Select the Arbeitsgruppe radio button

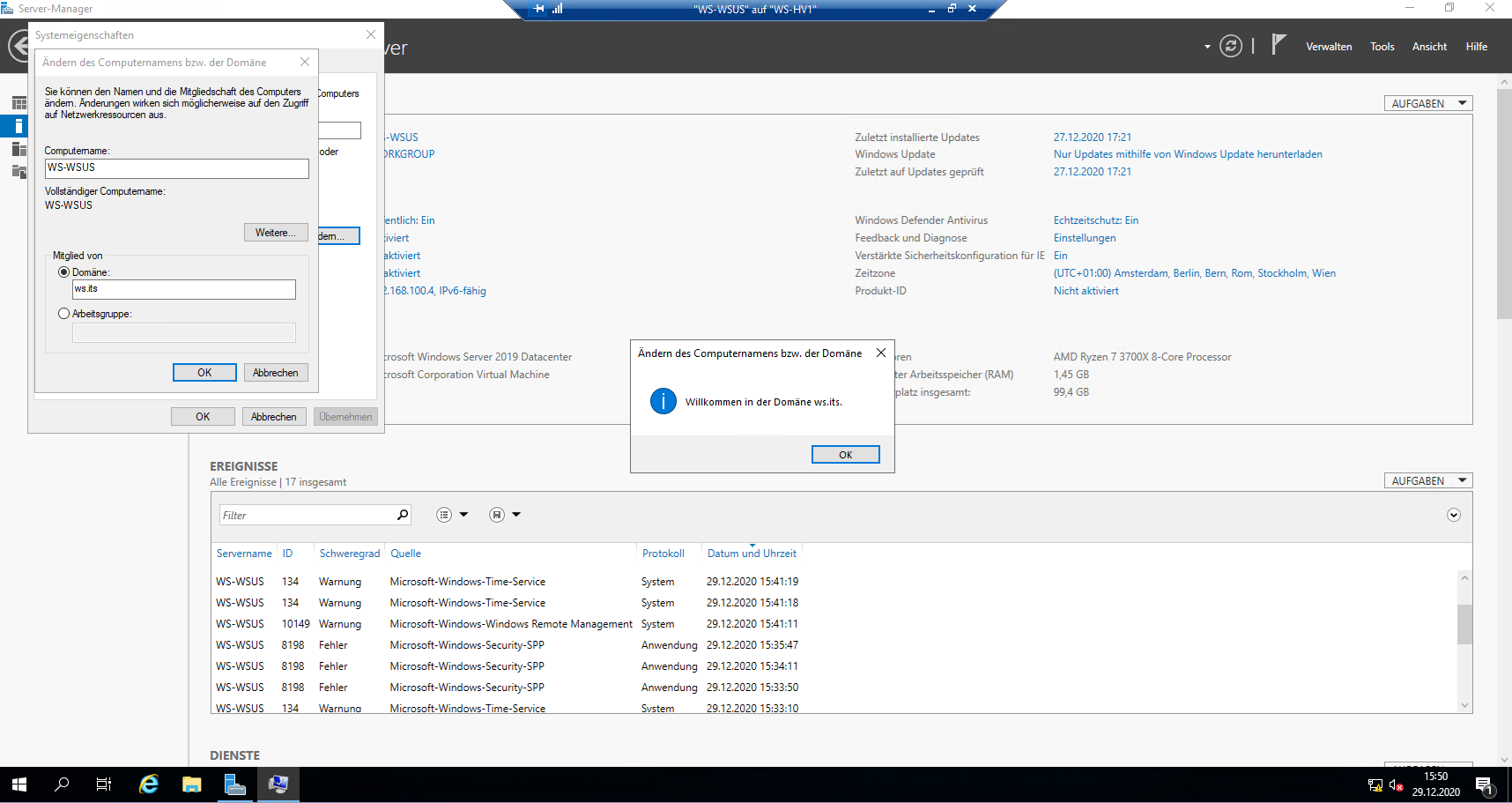tap(63, 314)
